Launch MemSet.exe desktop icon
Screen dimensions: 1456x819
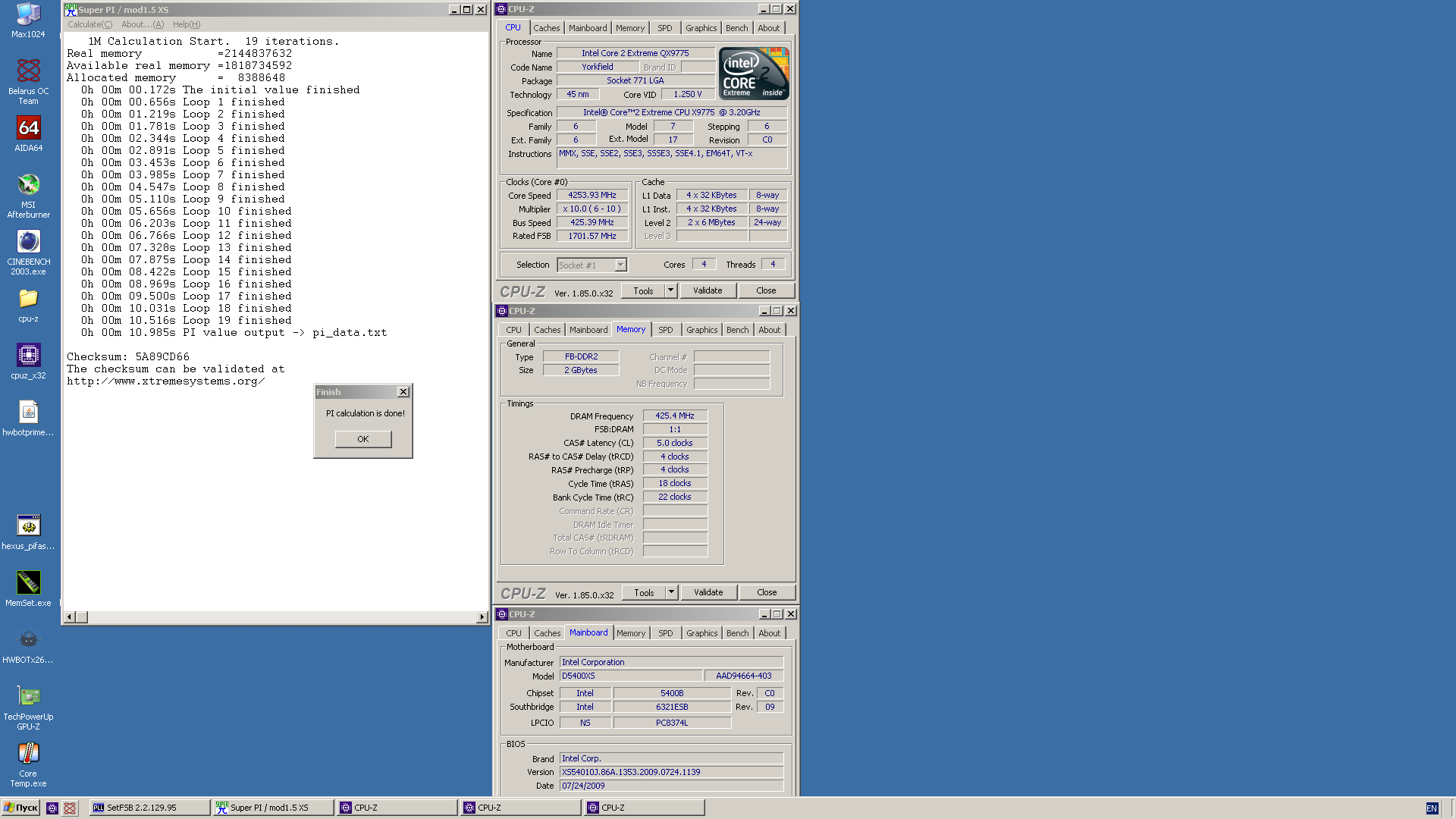click(x=28, y=588)
